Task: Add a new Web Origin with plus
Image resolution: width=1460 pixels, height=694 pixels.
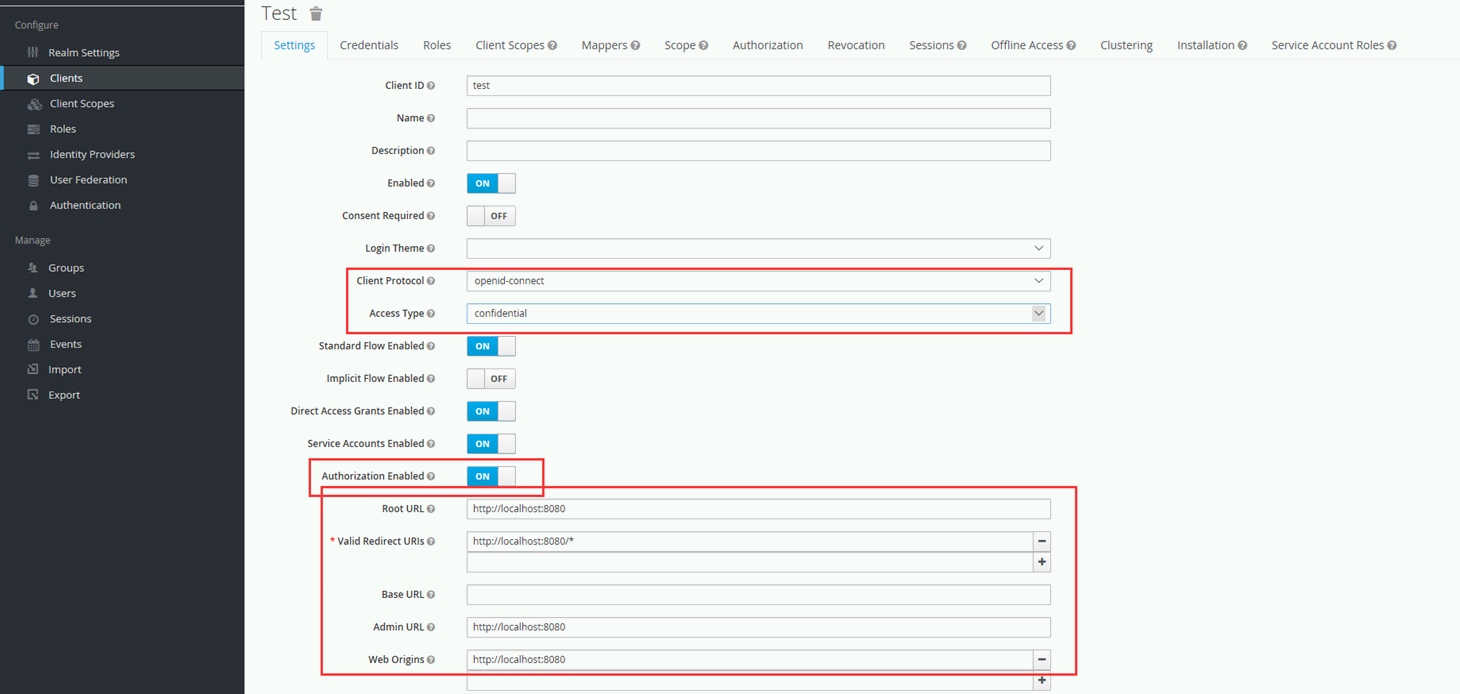Action: click(1042, 680)
